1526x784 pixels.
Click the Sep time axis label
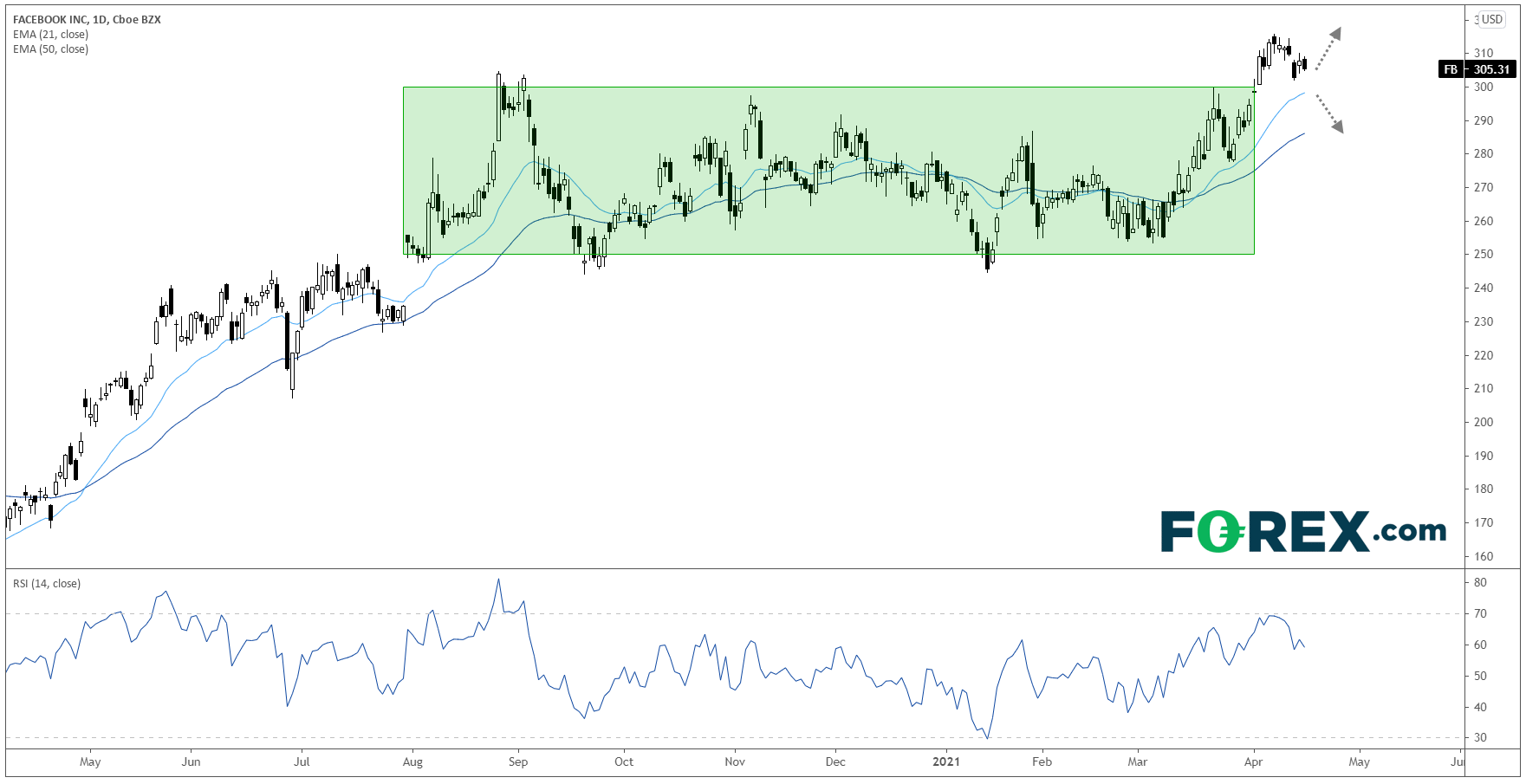tap(518, 762)
